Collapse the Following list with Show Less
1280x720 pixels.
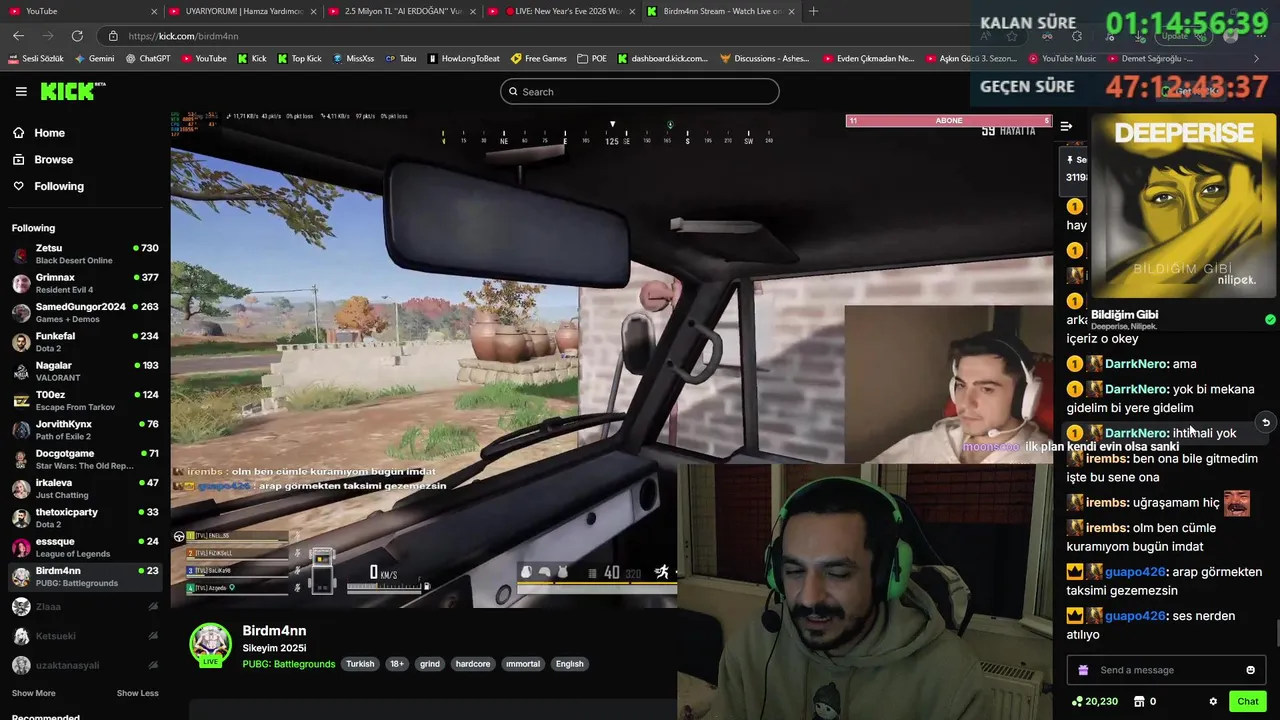click(137, 693)
